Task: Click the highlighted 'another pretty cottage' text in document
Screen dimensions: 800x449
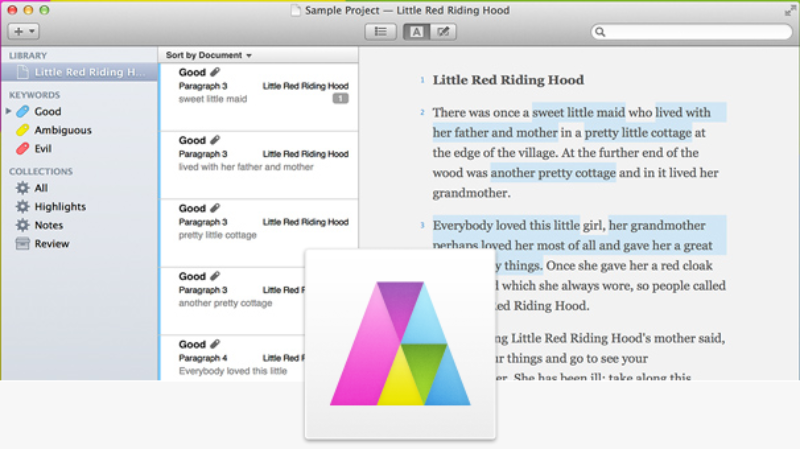Action: 553,173
